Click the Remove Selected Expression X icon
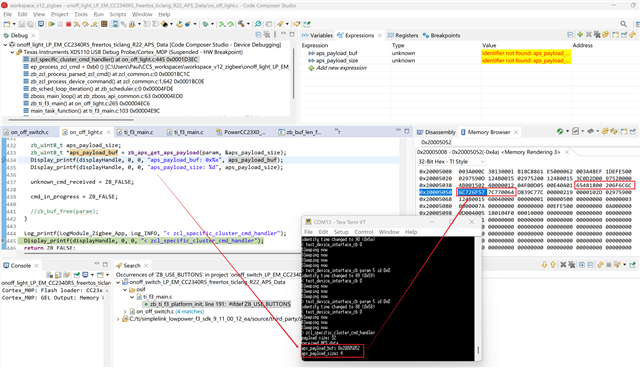 point(589,35)
